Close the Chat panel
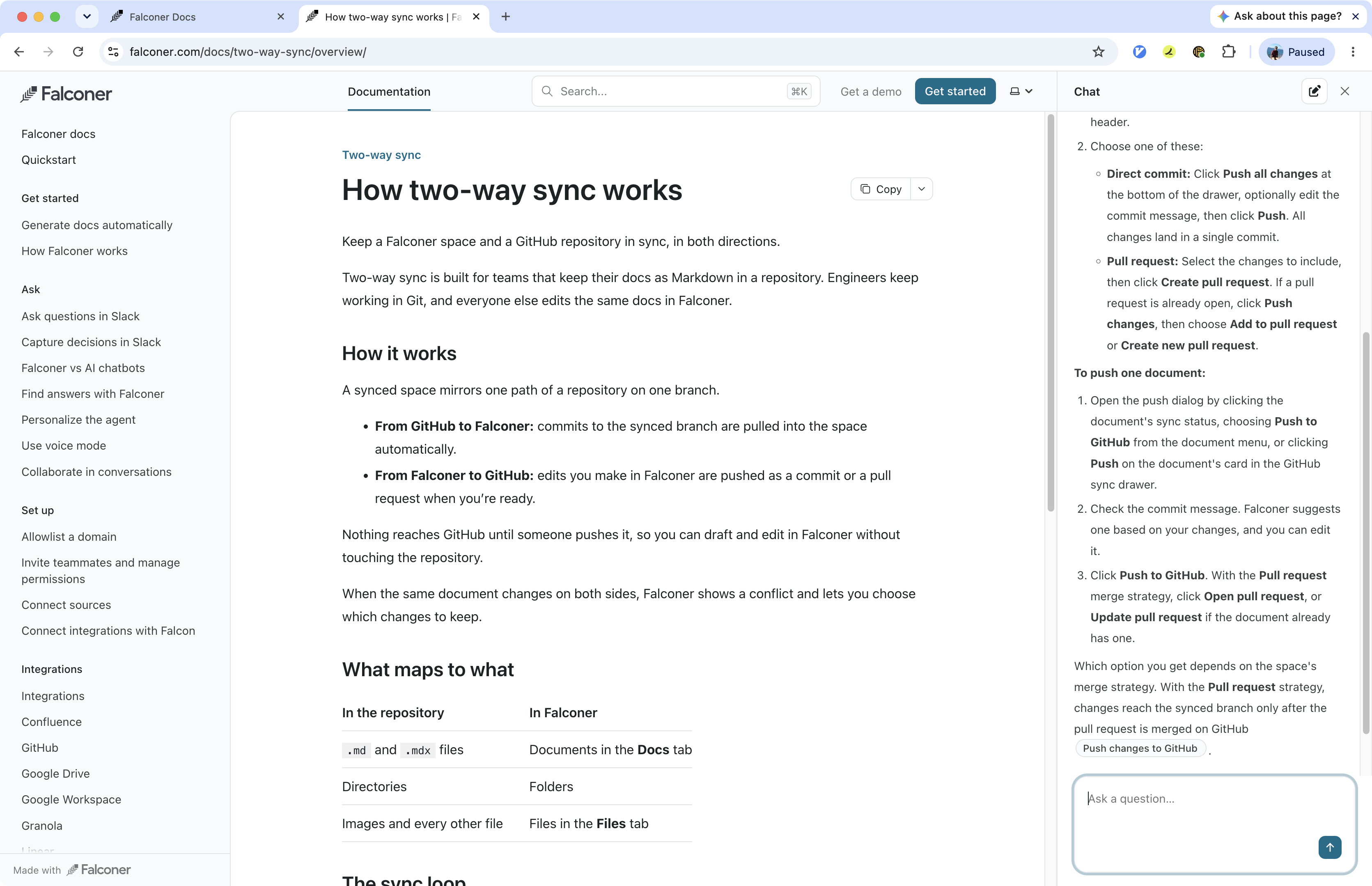The image size is (1372, 886). coord(1344,92)
